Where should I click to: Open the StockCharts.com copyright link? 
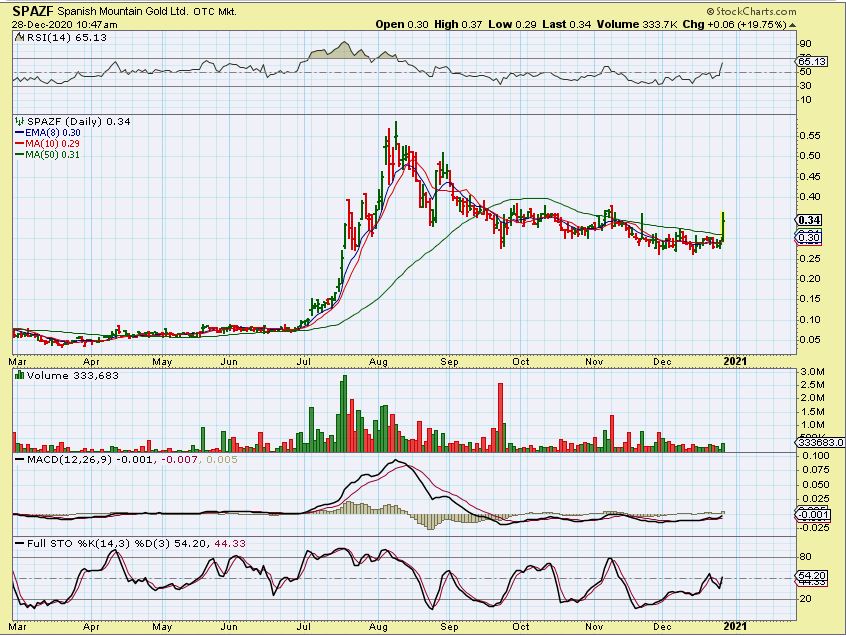pyautogui.click(x=751, y=11)
